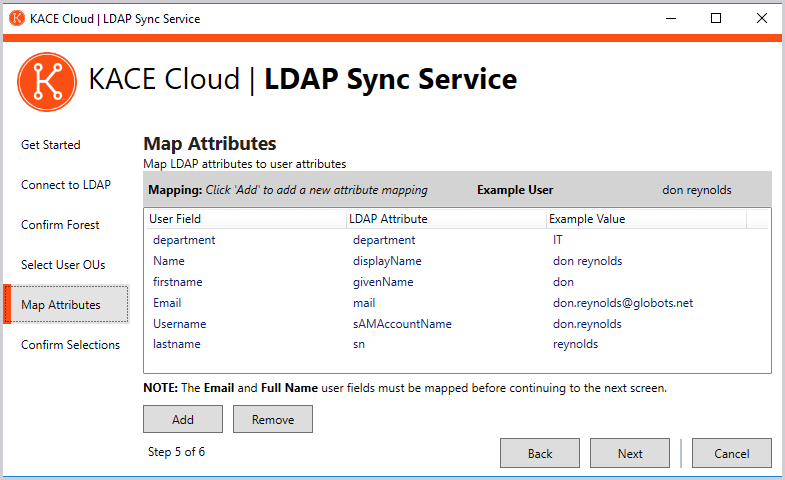Open Select User OUs step

point(63,265)
